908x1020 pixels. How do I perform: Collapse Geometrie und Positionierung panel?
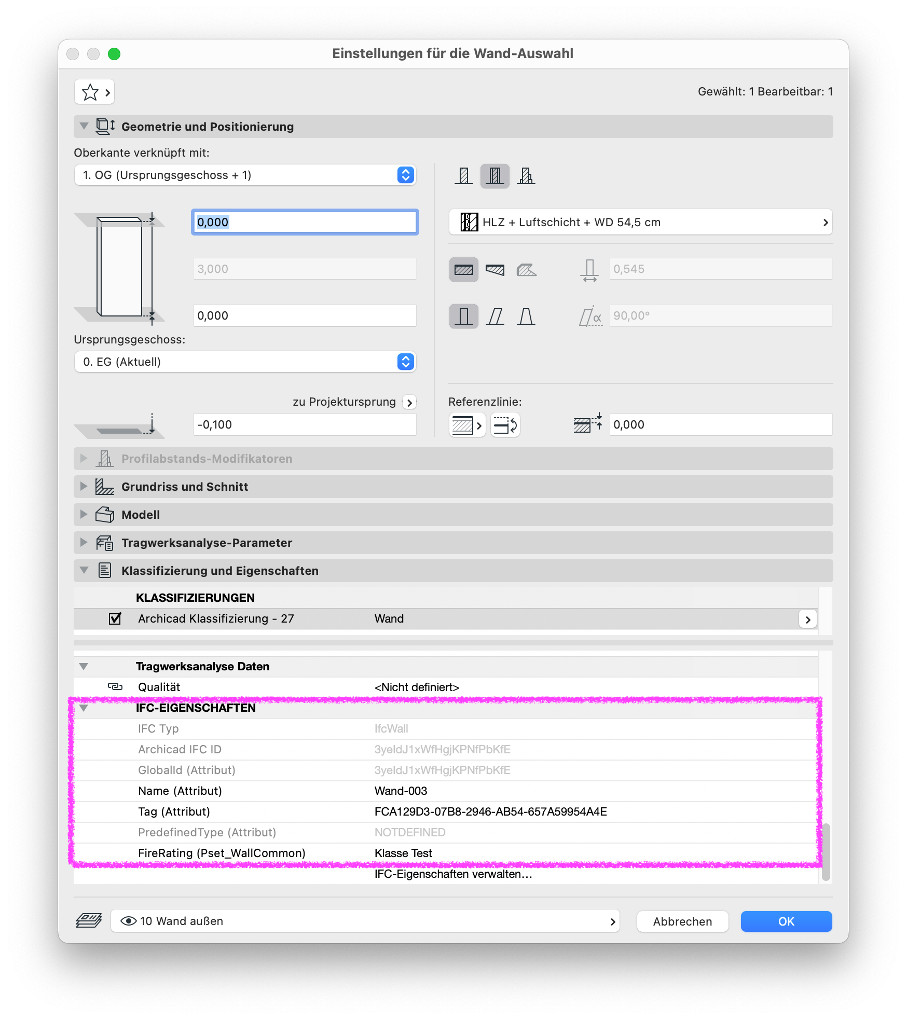[84, 126]
